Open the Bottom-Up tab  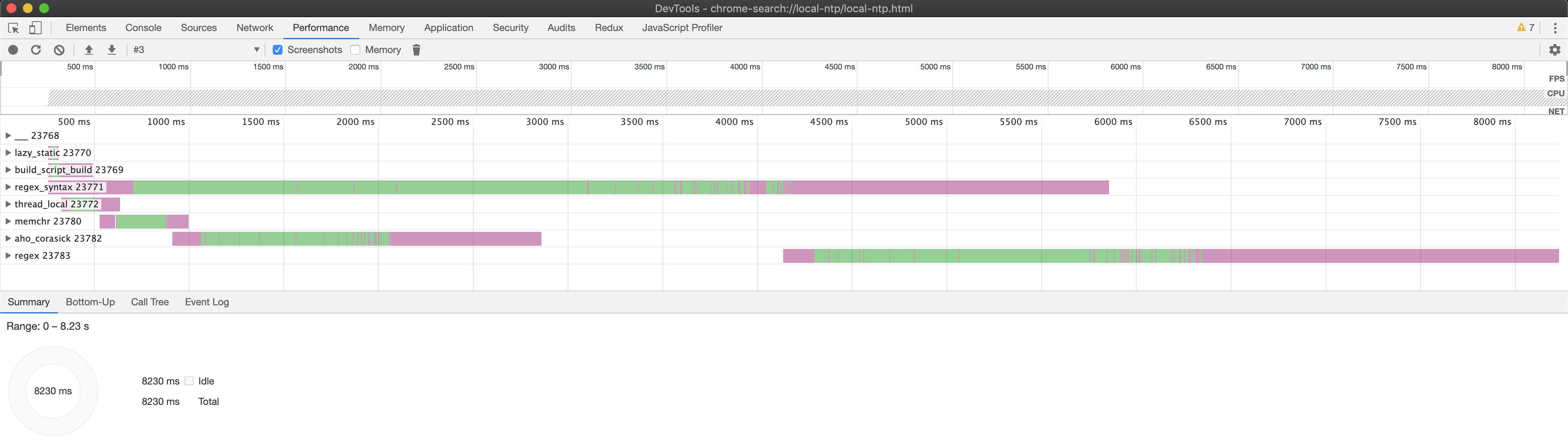[x=90, y=302]
